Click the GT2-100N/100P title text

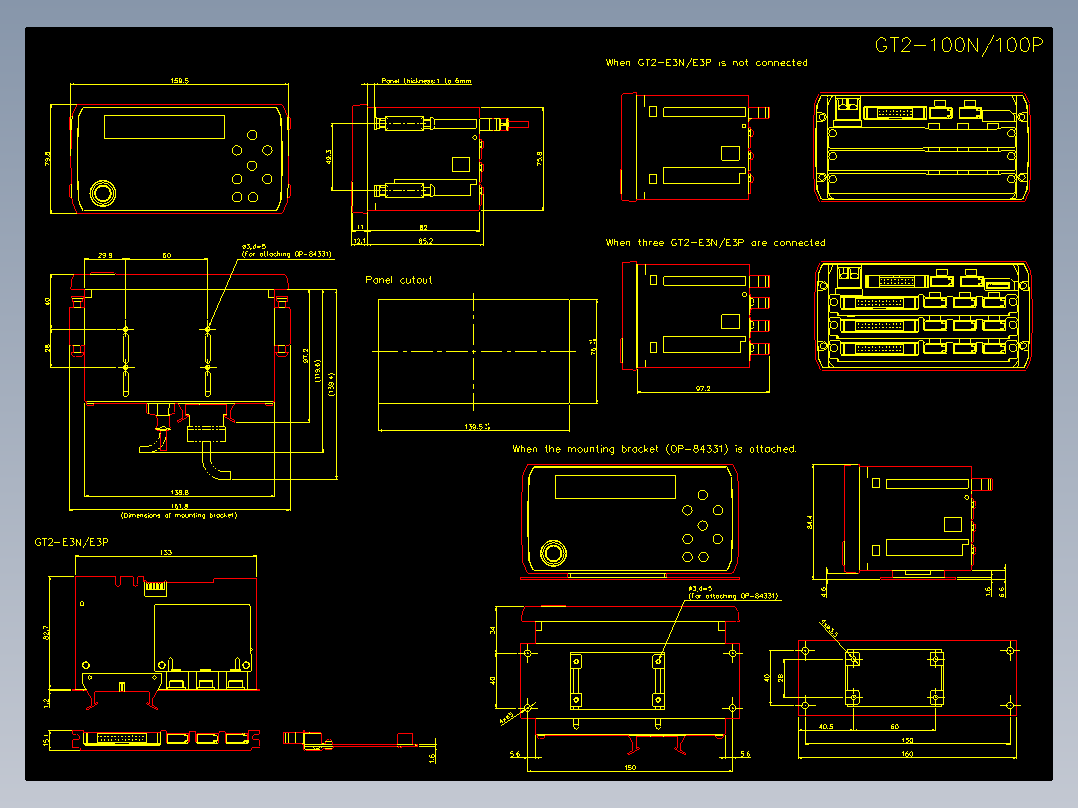(x=958, y=45)
